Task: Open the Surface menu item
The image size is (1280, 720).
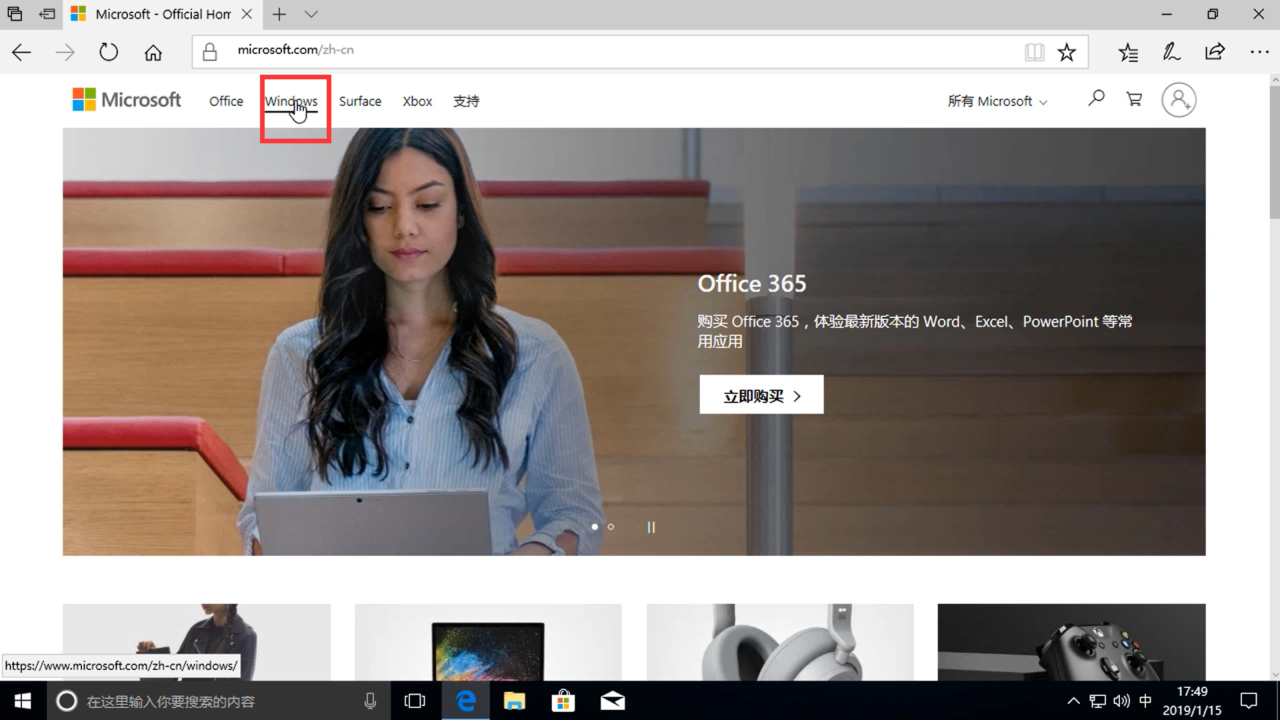Action: point(360,101)
